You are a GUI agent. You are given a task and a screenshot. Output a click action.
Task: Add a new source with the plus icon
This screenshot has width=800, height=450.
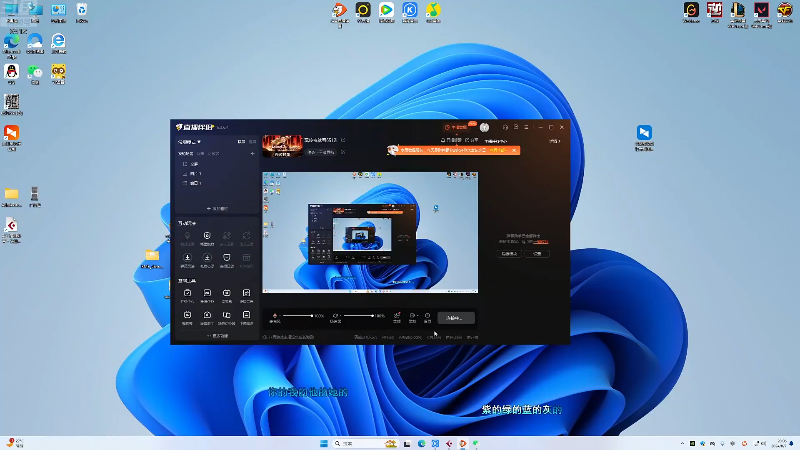pyautogui.click(x=252, y=154)
